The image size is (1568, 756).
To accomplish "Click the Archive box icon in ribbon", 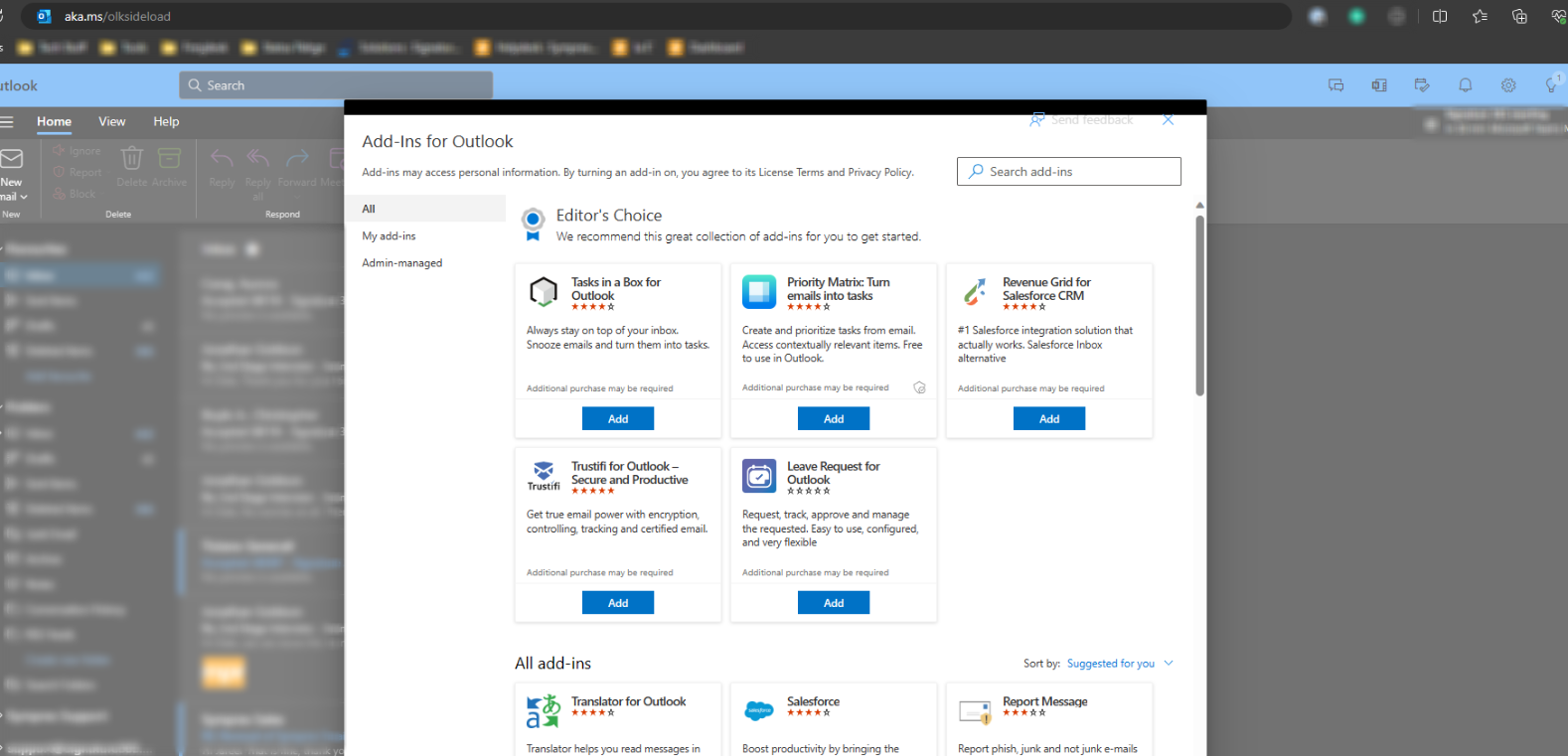I will (170, 158).
